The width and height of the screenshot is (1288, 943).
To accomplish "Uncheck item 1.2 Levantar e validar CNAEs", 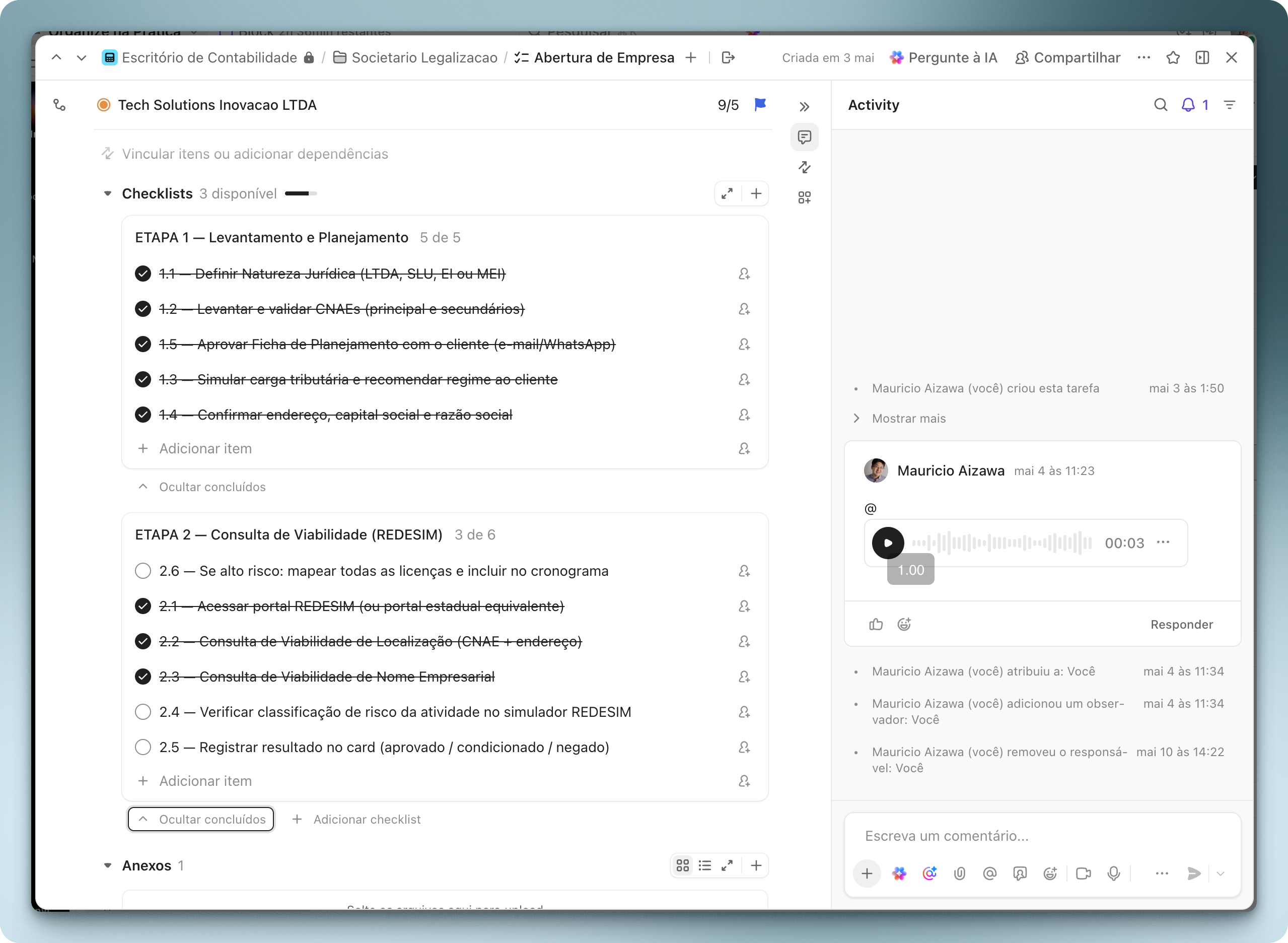I will [143, 309].
